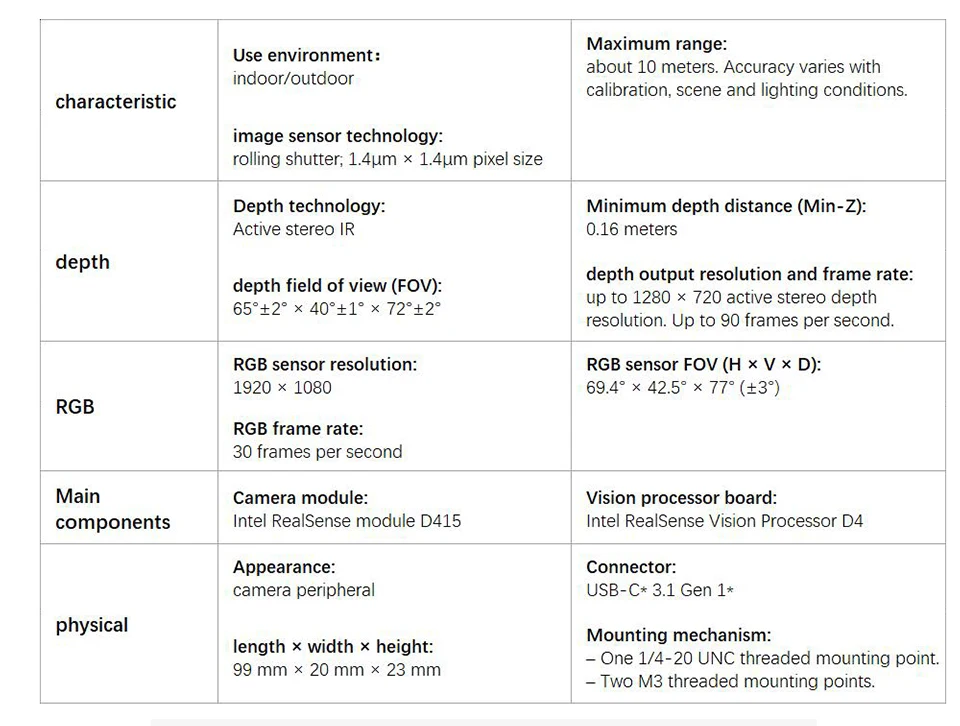Image resolution: width=960 pixels, height=726 pixels.
Task: Click 'depth output resolution and frame rate' heading
Action: point(749,274)
